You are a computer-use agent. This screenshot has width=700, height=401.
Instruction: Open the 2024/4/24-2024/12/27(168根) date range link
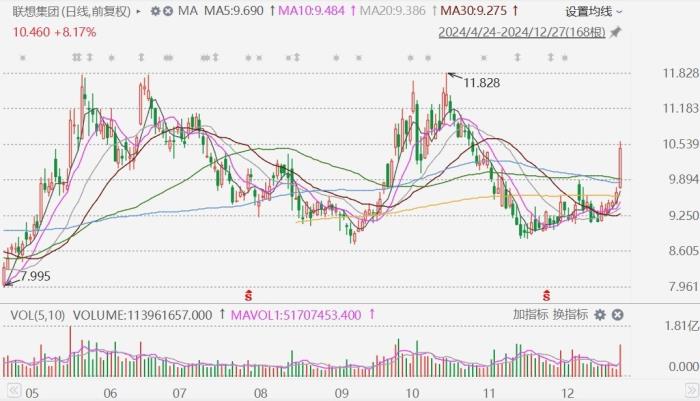[522, 33]
